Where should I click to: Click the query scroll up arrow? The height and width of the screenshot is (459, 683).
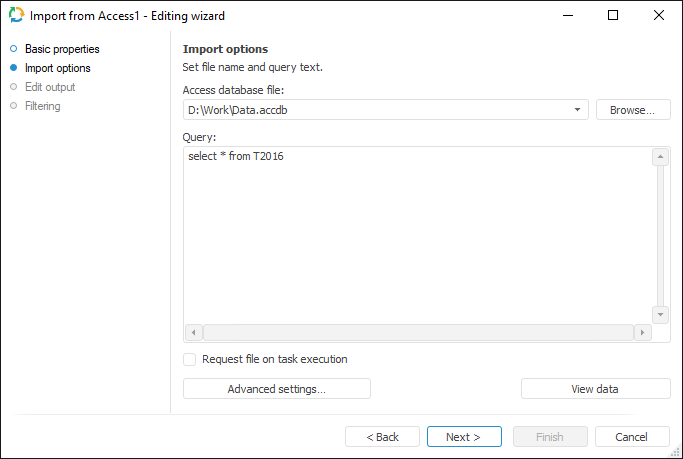(660, 157)
